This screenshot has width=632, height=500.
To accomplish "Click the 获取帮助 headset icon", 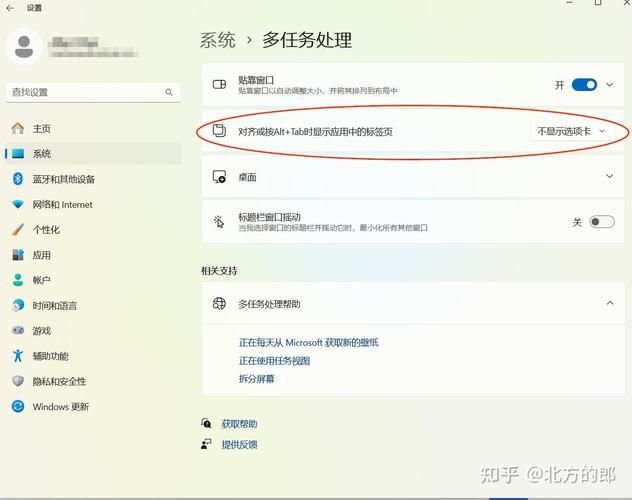I will click(x=206, y=423).
